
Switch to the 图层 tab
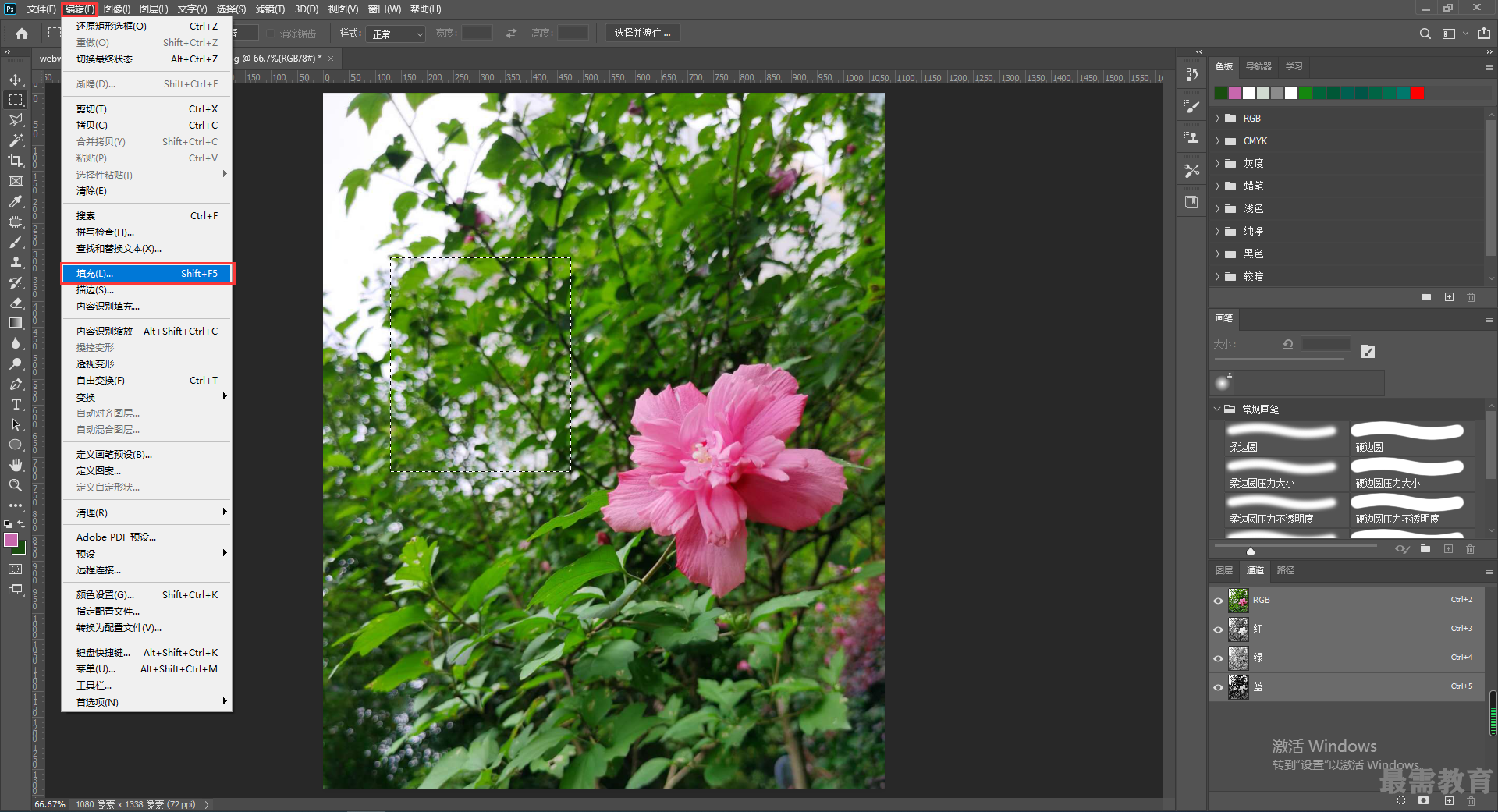point(1224,570)
